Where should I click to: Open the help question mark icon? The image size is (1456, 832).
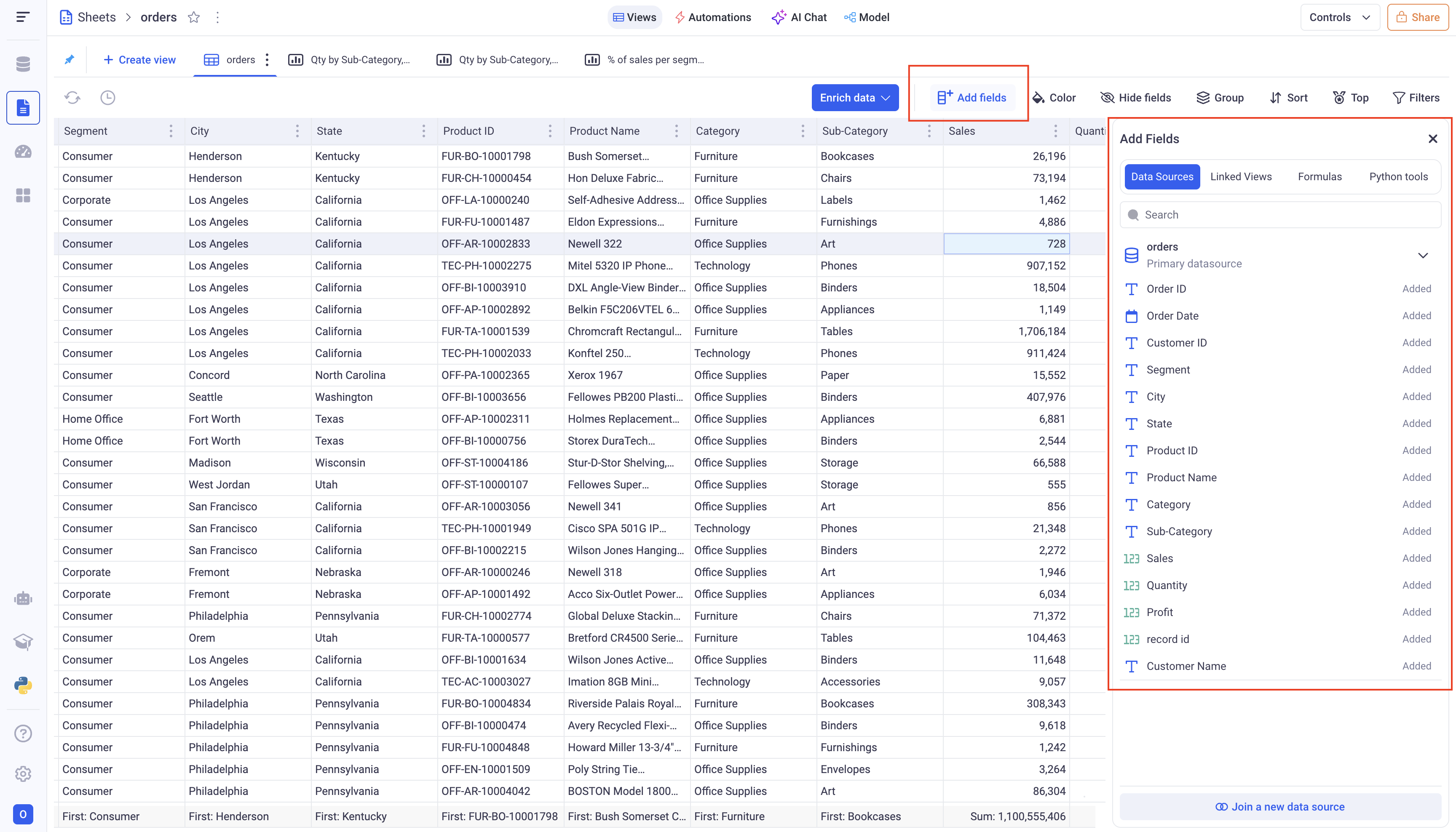pos(23,733)
